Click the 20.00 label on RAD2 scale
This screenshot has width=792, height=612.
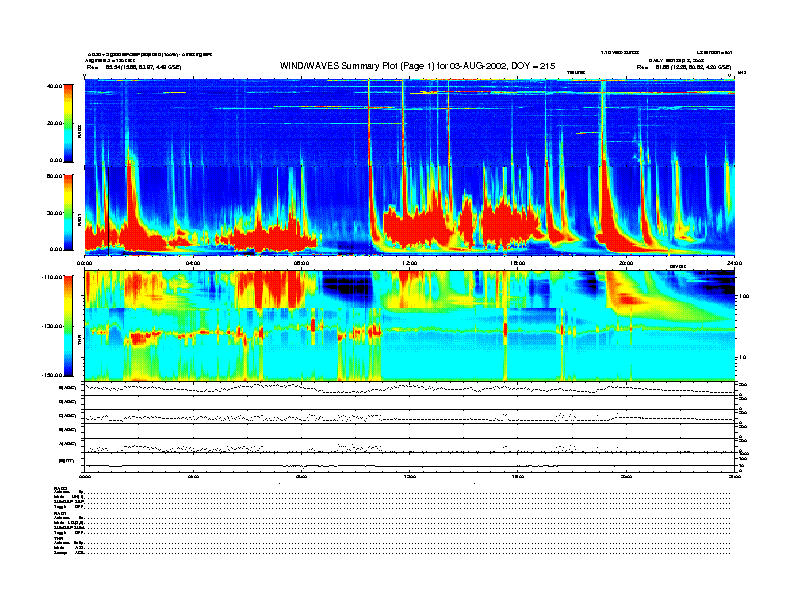[54, 123]
